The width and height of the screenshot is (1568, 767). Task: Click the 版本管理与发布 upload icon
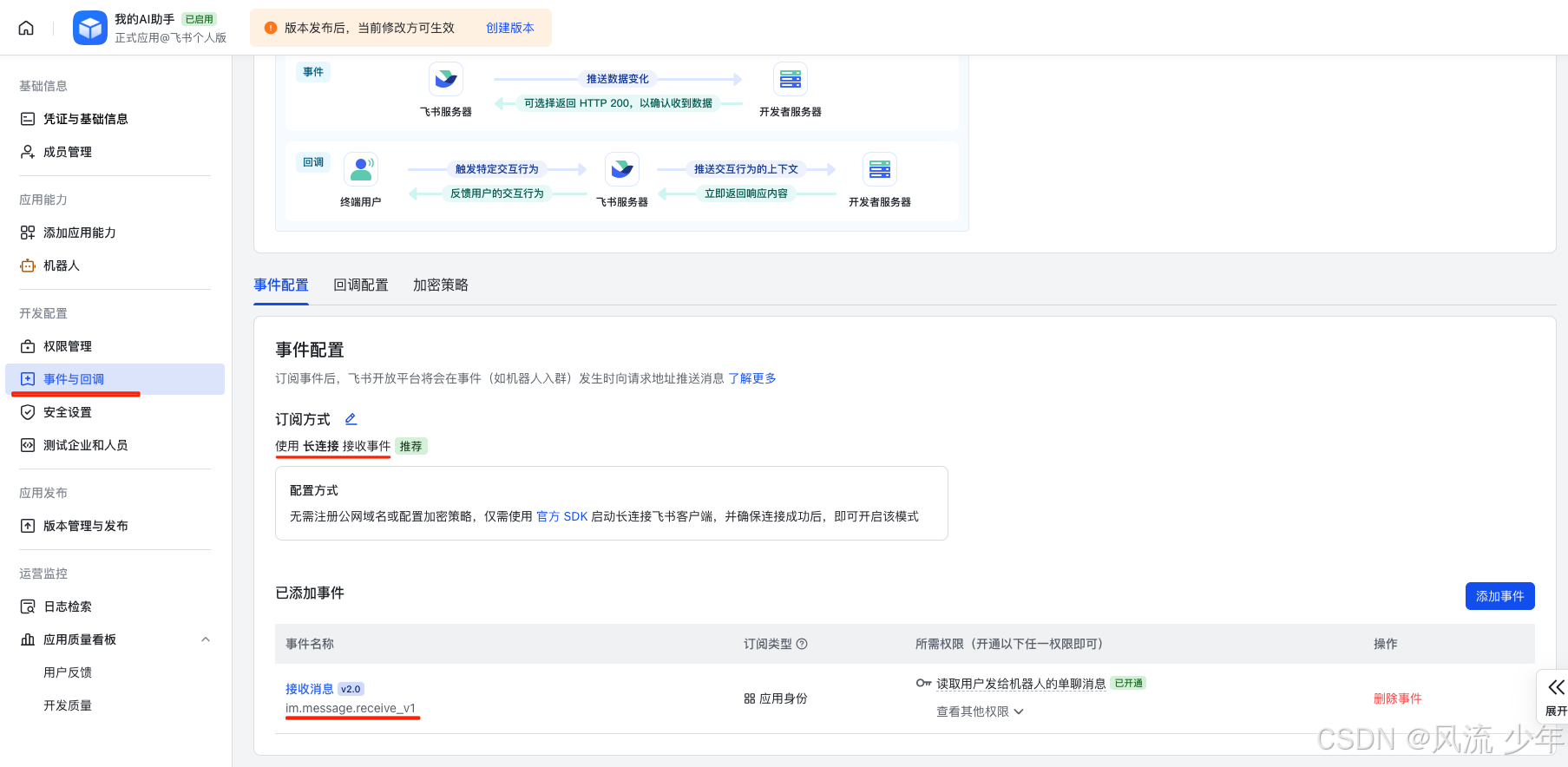(28, 526)
